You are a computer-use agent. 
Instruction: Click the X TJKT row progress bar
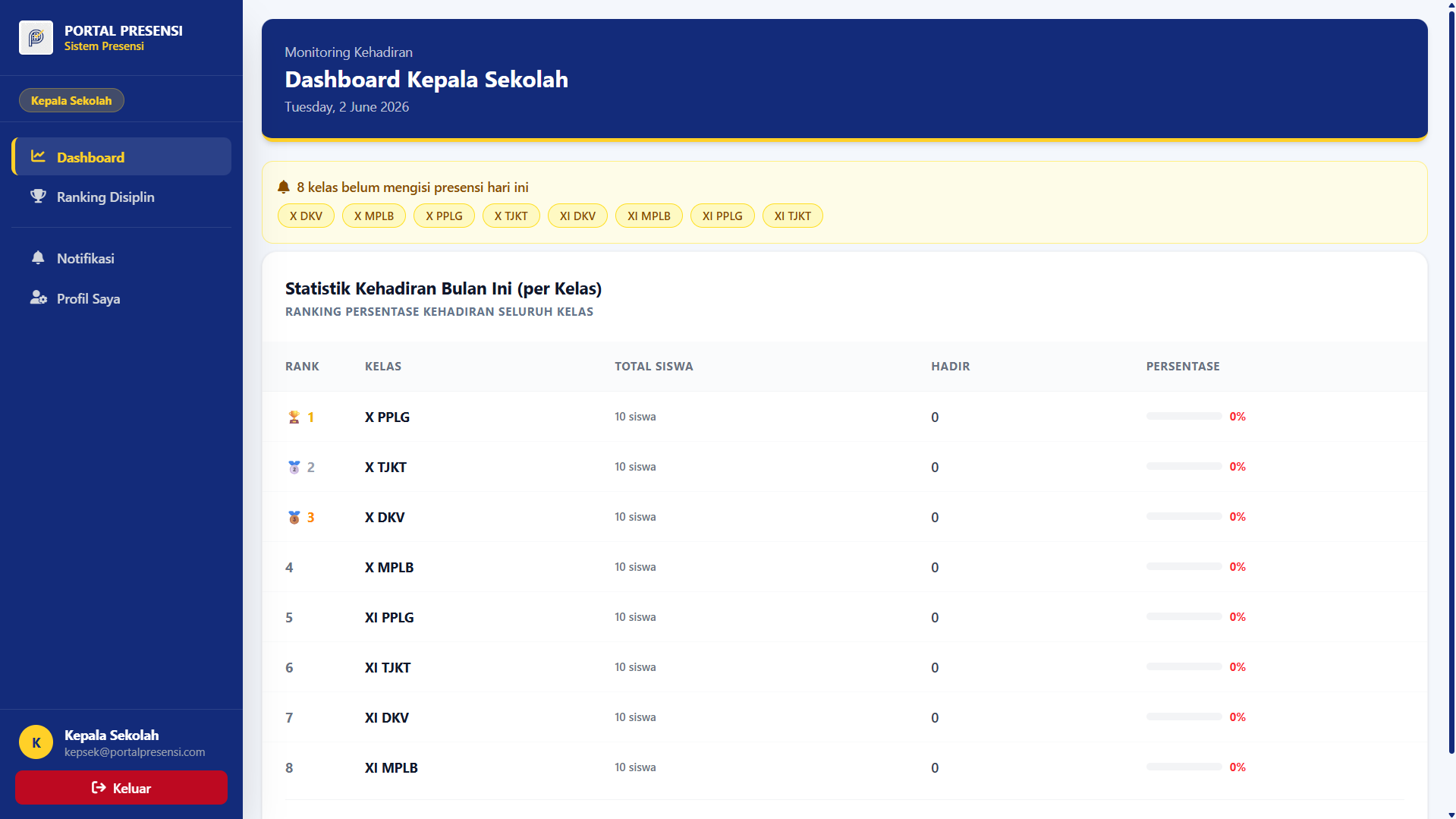[1184, 466]
